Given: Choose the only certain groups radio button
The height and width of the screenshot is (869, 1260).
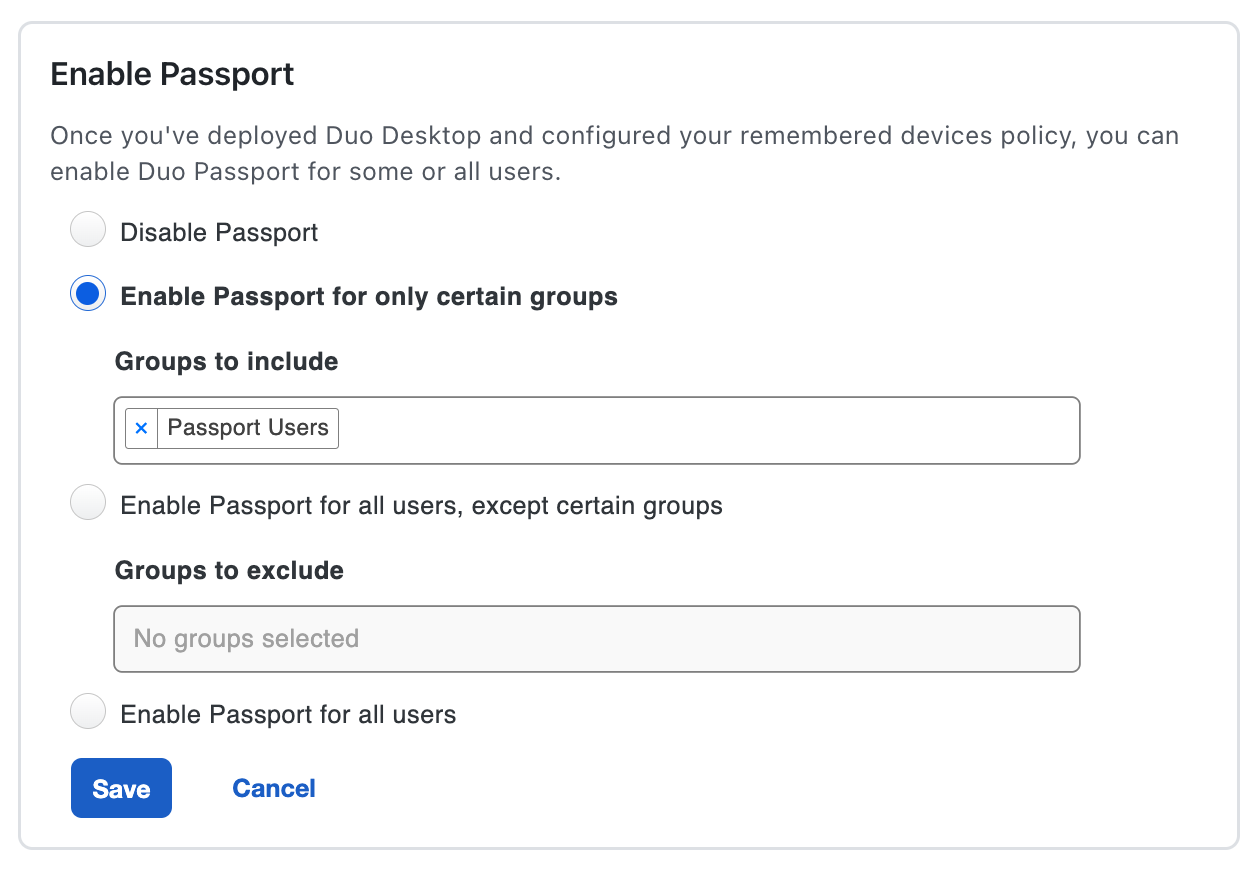Looking at the screenshot, I should [x=88, y=295].
